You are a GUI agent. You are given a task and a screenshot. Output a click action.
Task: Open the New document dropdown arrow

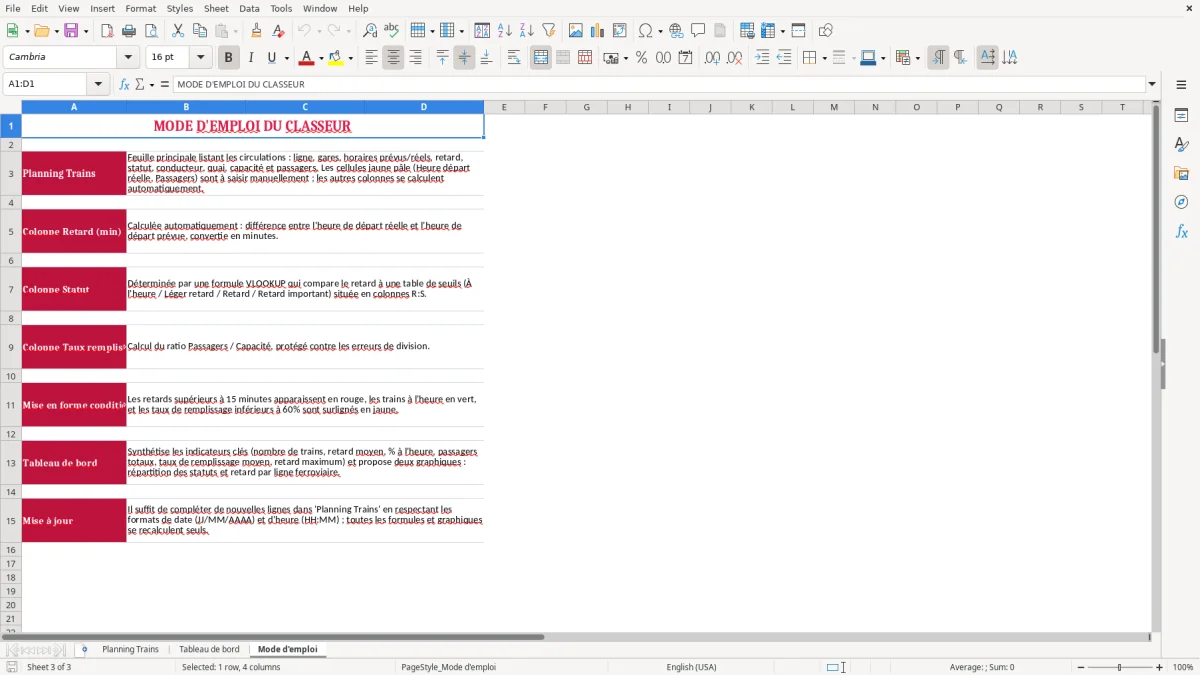[26, 31]
